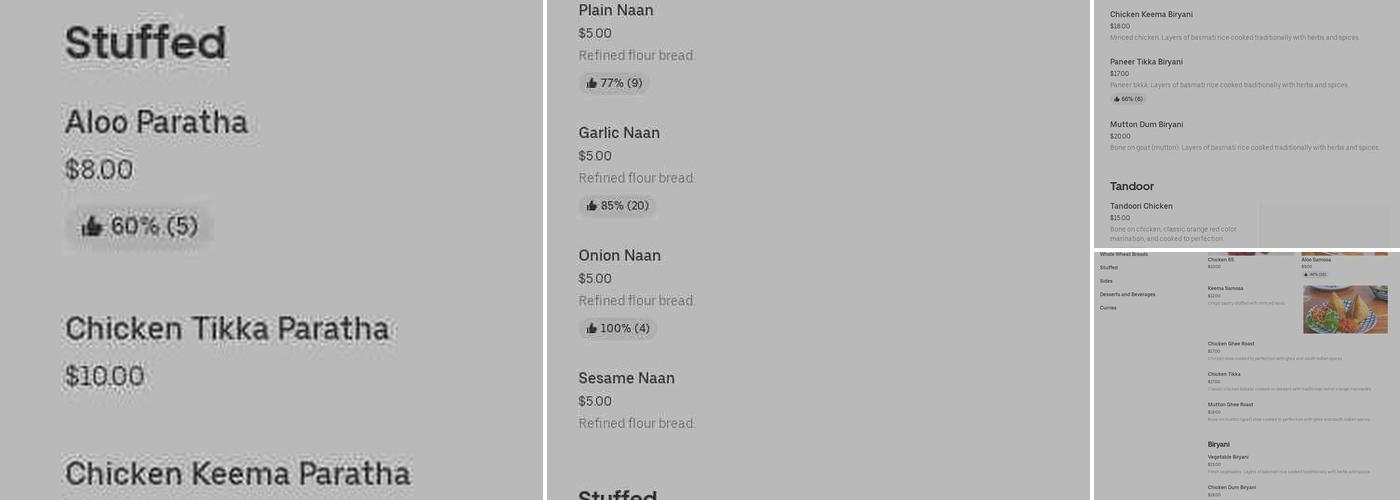The height and width of the screenshot is (500, 1400).
Task: Select Sides in the category sidebar
Action: click(x=1106, y=281)
